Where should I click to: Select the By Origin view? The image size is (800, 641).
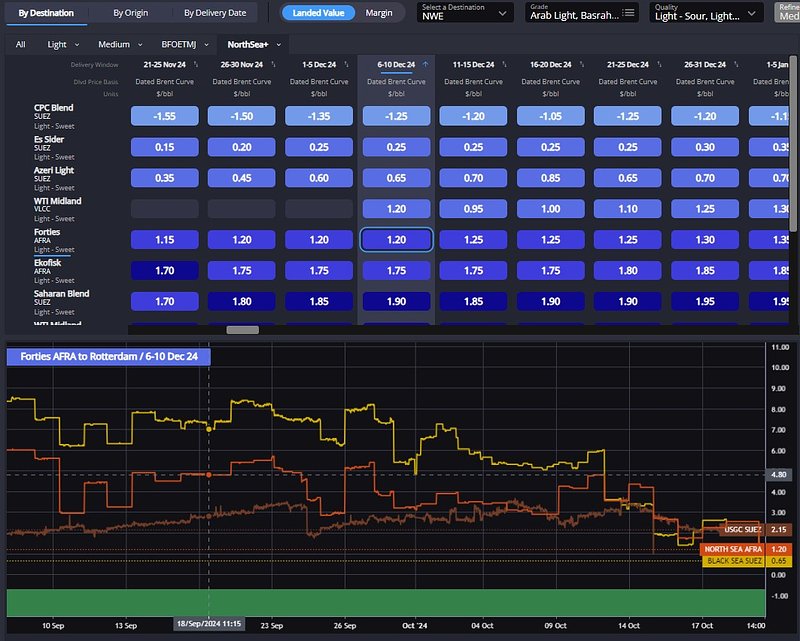click(x=132, y=13)
